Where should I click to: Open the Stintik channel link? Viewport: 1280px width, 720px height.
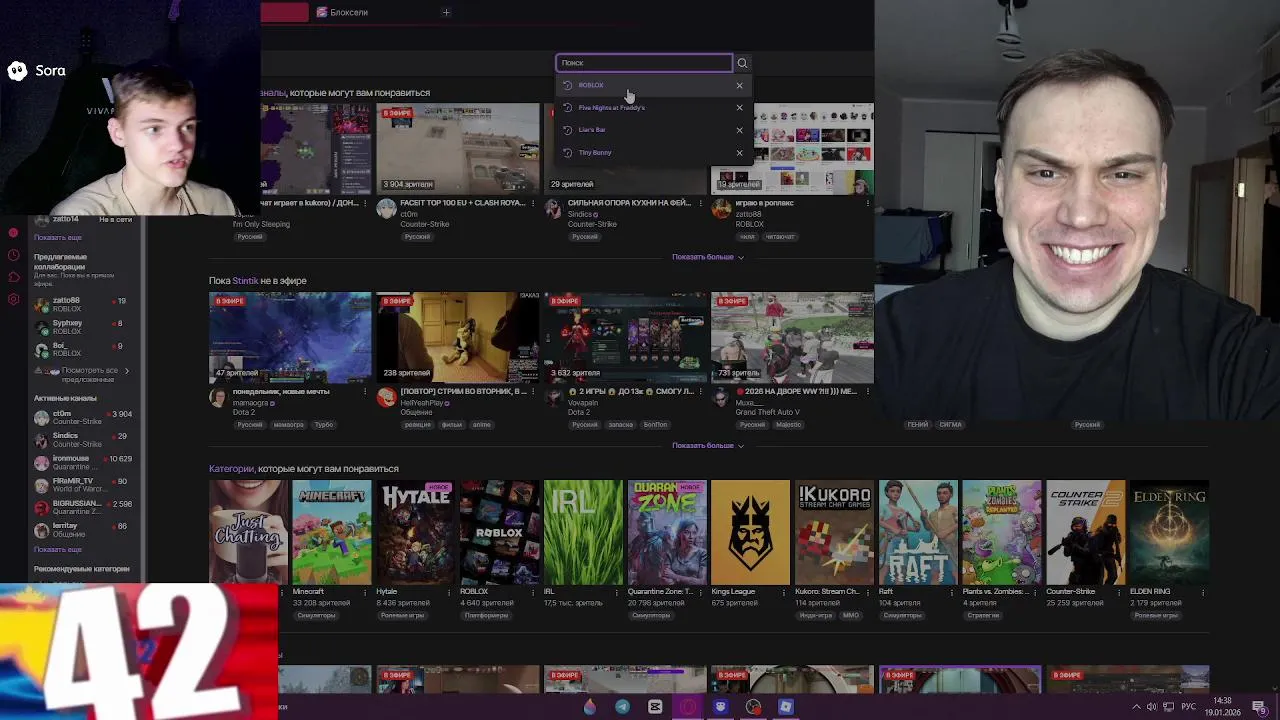click(x=245, y=281)
